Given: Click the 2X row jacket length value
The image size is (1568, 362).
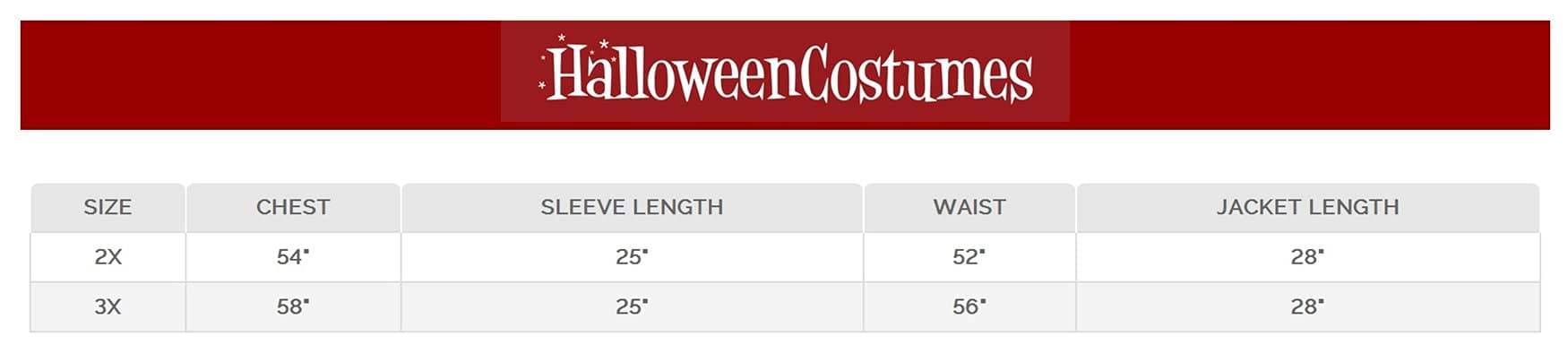Looking at the screenshot, I should tap(1307, 257).
